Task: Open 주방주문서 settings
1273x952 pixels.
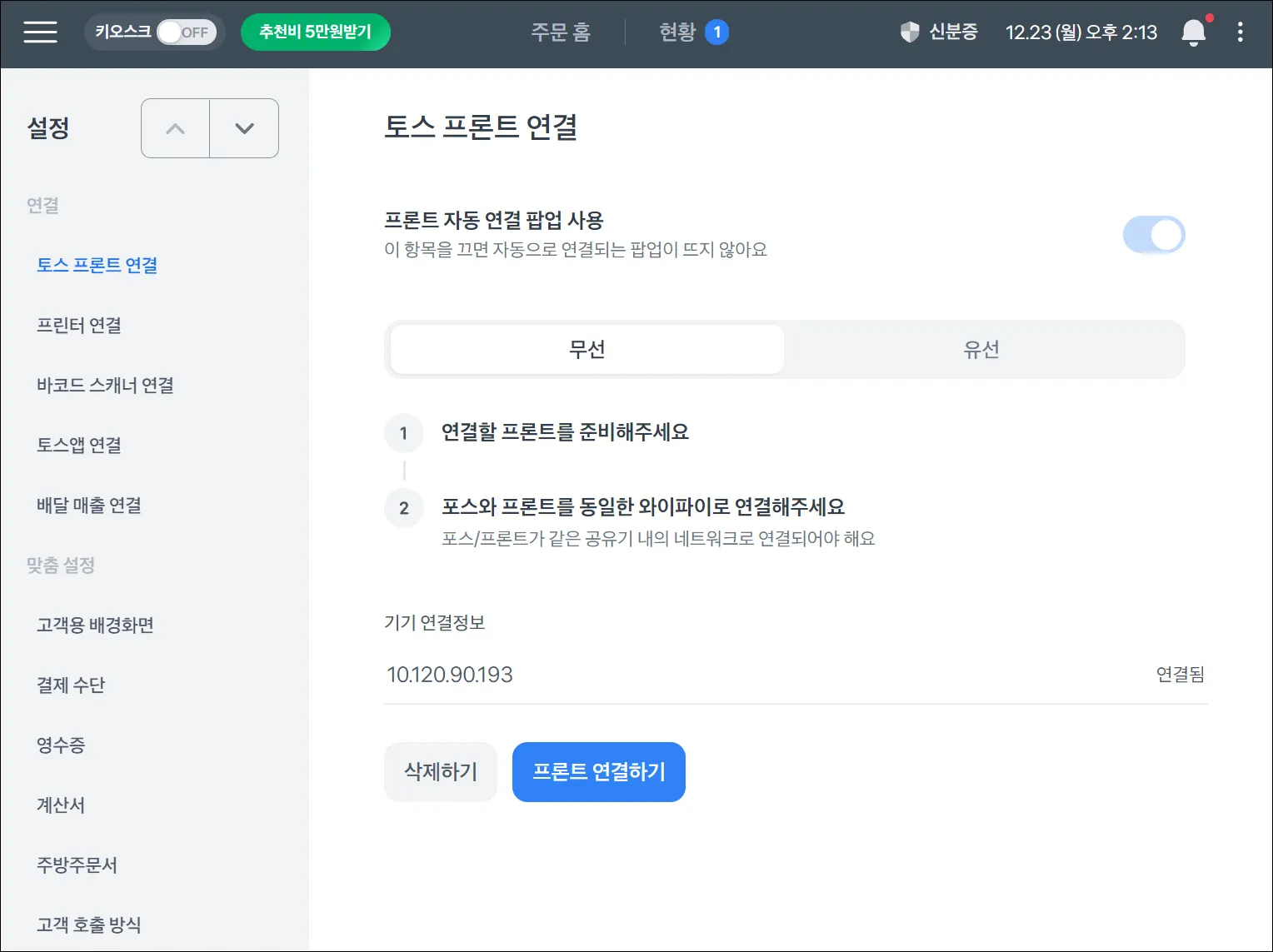Action: [77, 865]
